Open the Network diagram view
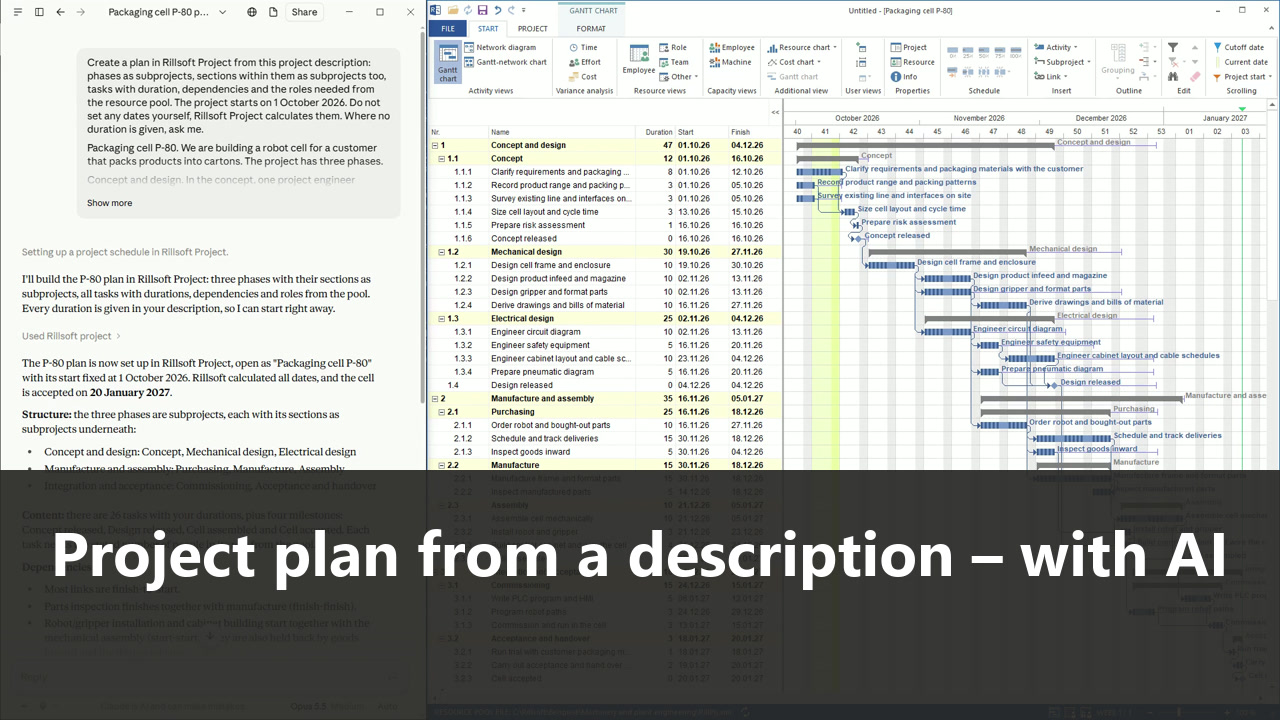The image size is (1280, 720). pyautogui.click(x=499, y=48)
